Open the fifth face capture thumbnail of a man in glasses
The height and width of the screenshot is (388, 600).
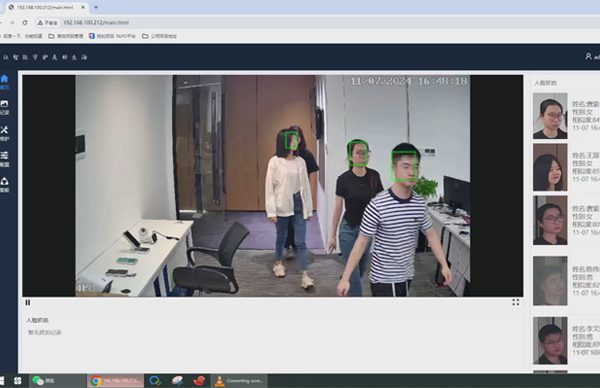(550, 341)
